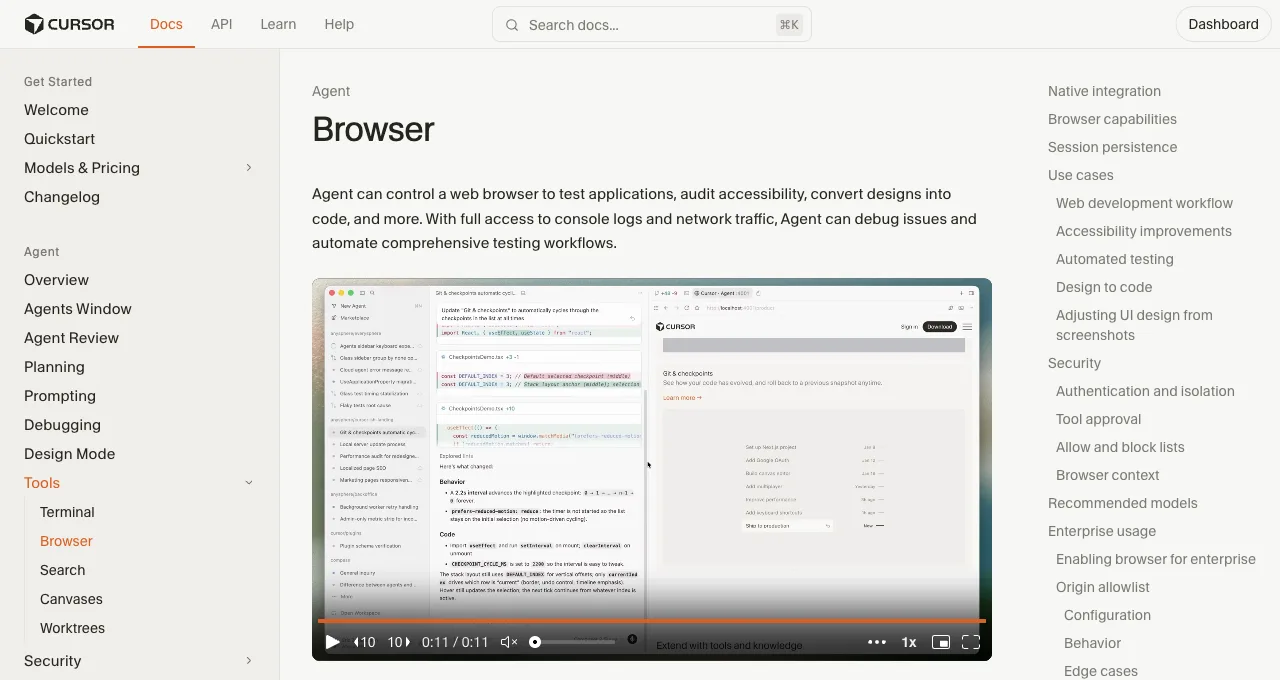Viewport: 1280px width, 680px height.
Task: Unmute the video with the speaker icon
Action: pos(509,642)
